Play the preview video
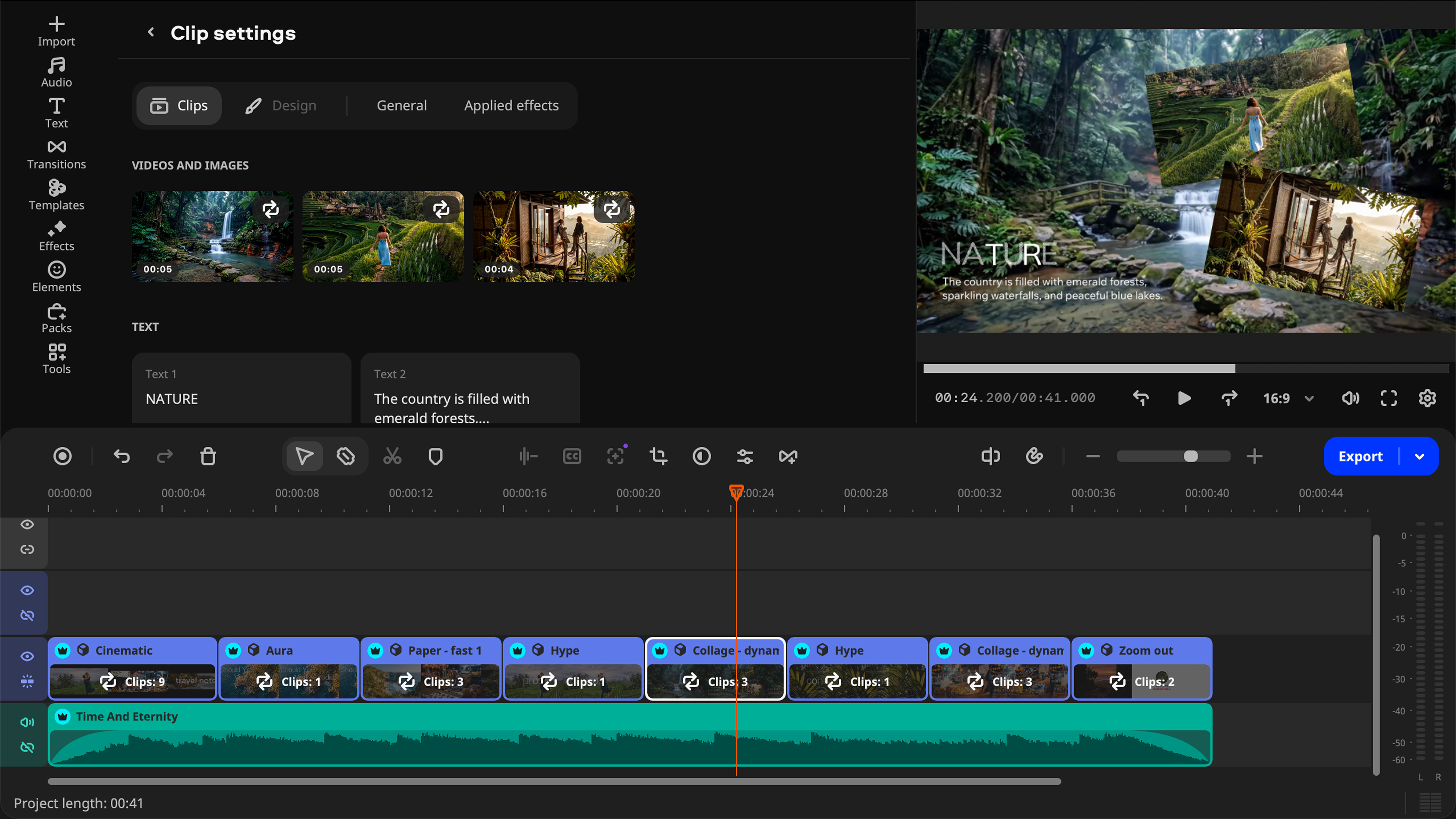The height and width of the screenshot is (819, 1456). tap(1184, 399)
